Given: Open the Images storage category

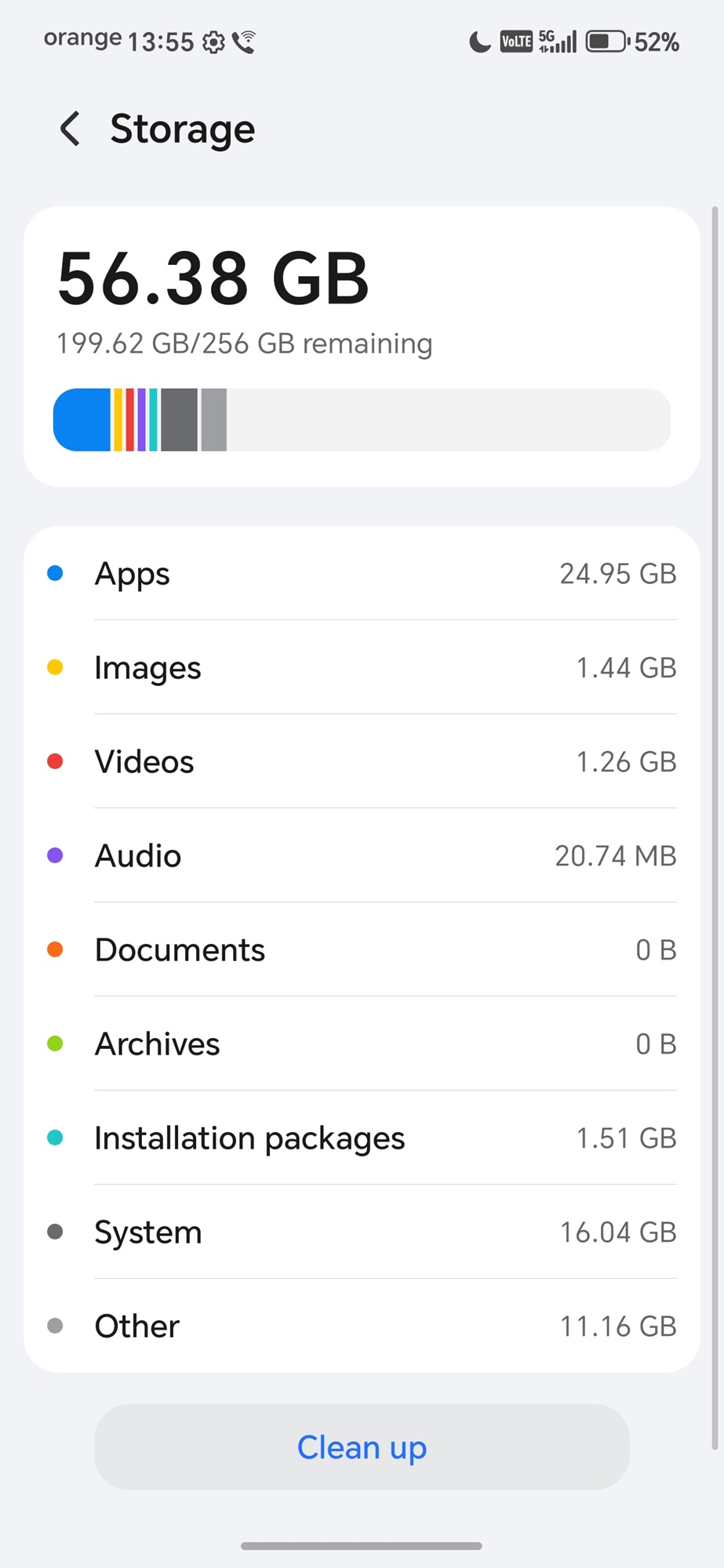Looking at the screenshot, I should point(362,668).
